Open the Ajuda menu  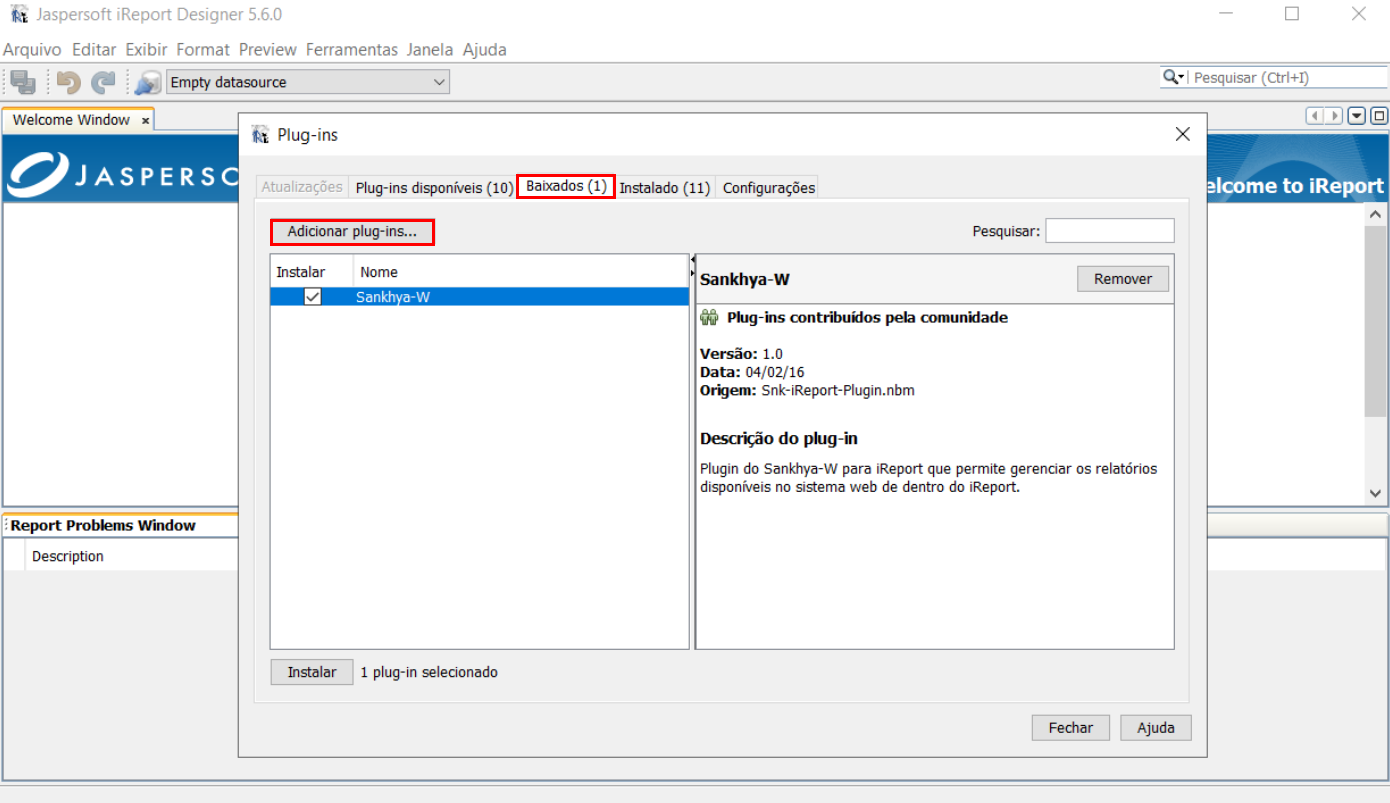485,49
